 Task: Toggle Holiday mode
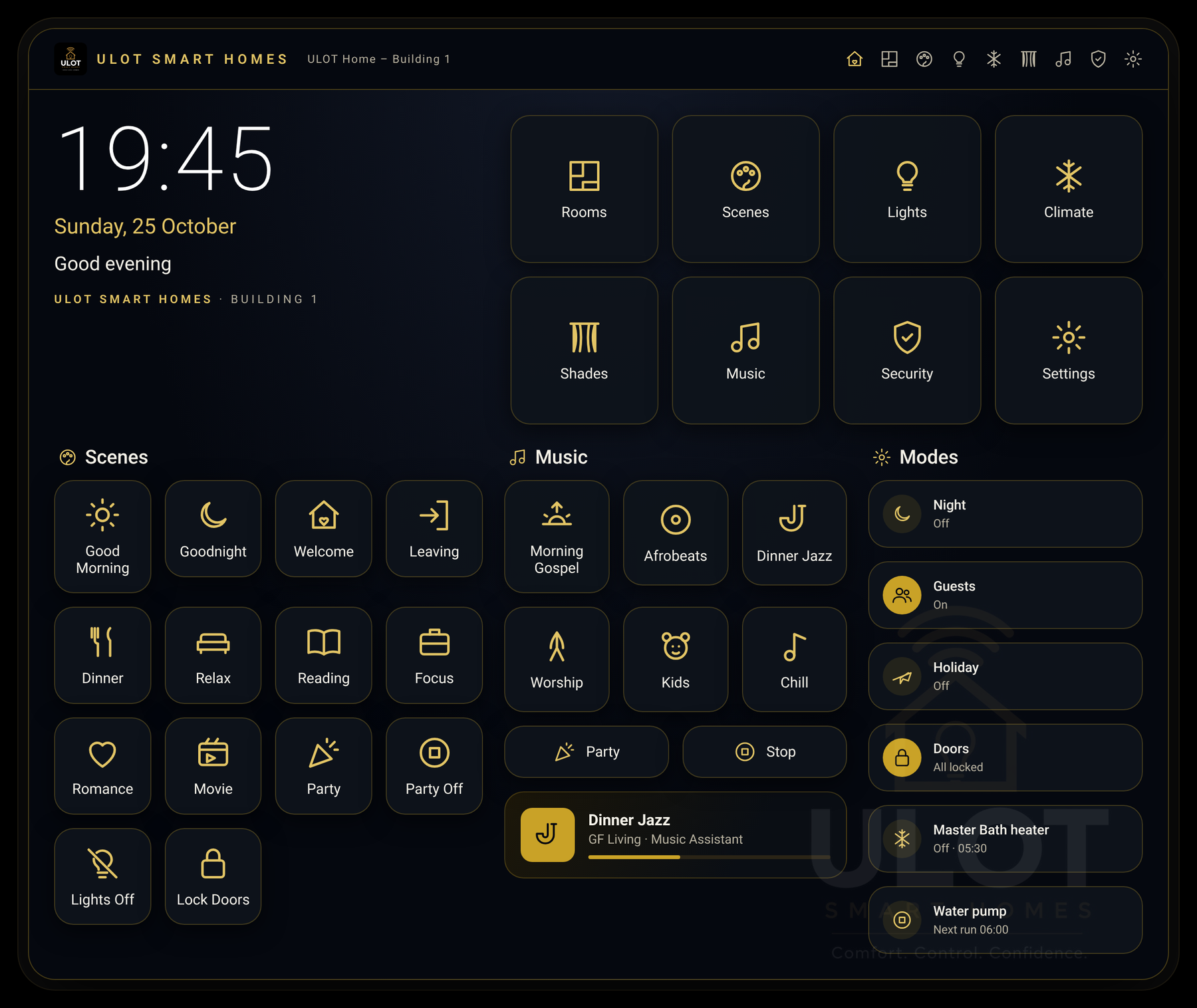click(1005, 676)
